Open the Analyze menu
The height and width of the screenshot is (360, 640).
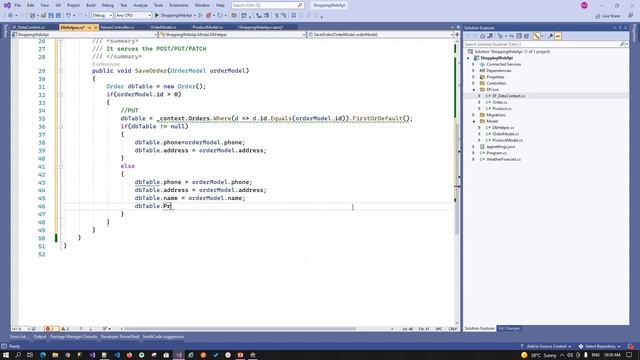pyautogui.click(x=140, y=5)
